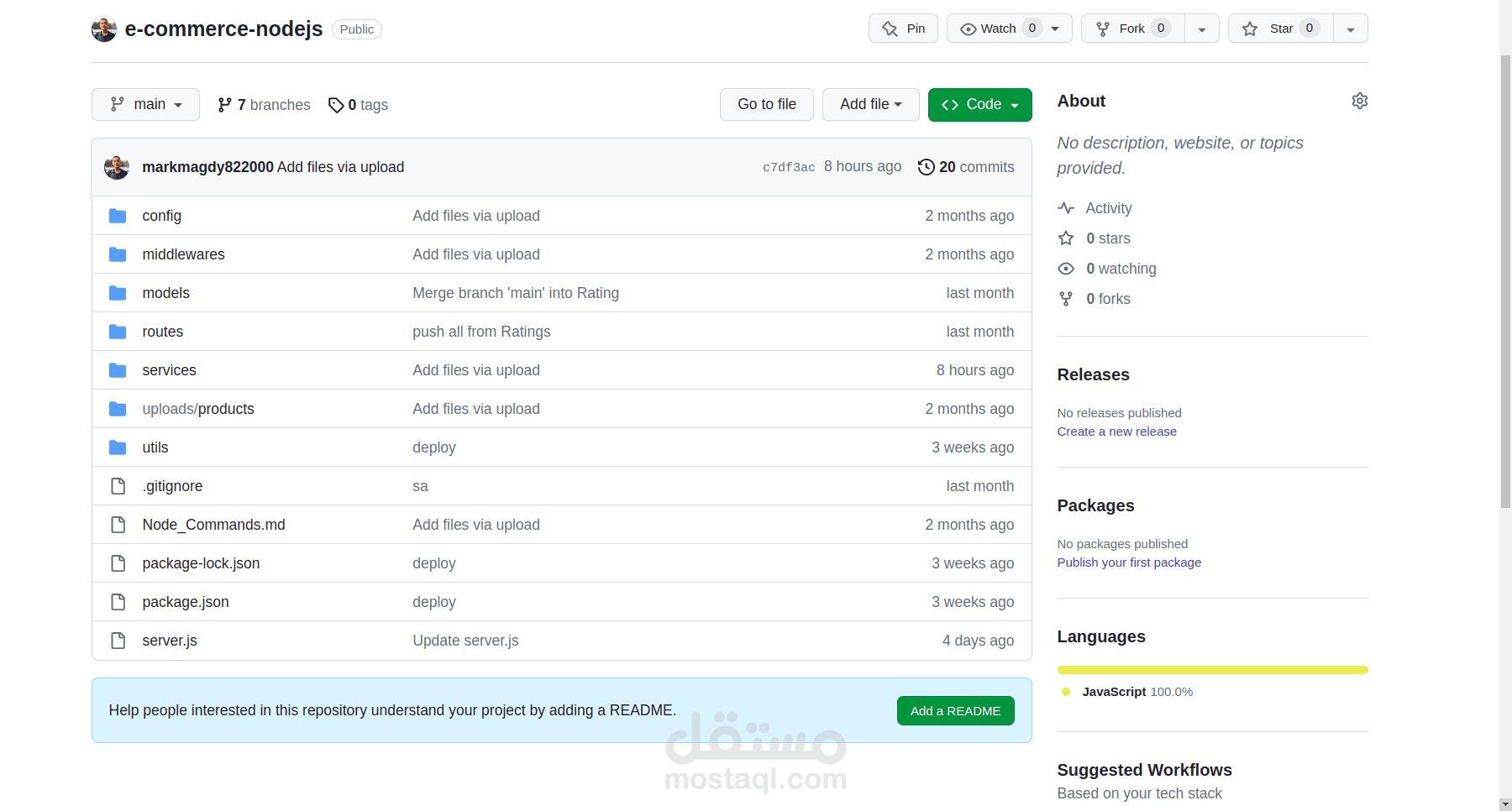
Task: Open the "Merge branch 'main' into Rating" commit message
Action: 516,293
